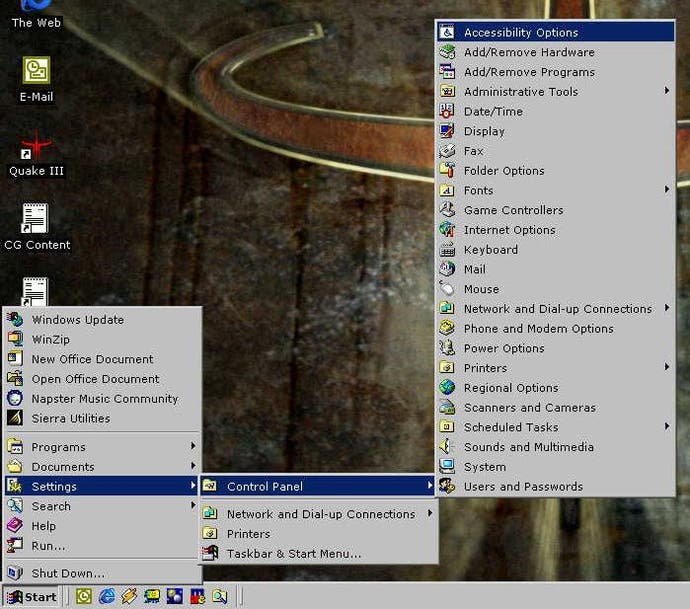
Task: Expand Network and Dial-up Connections in Settings
Action: click(x=319, y=514)
